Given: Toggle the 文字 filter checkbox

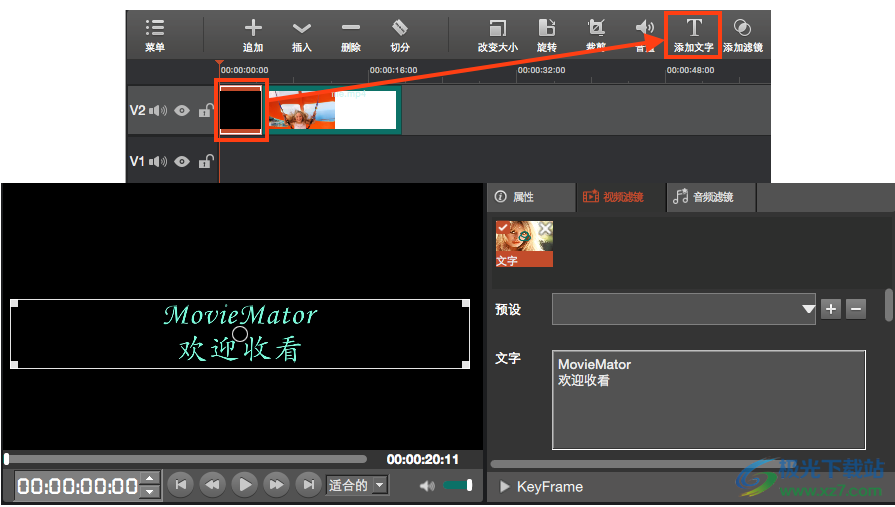Looking at the screenshot, I should pos(503,228).
